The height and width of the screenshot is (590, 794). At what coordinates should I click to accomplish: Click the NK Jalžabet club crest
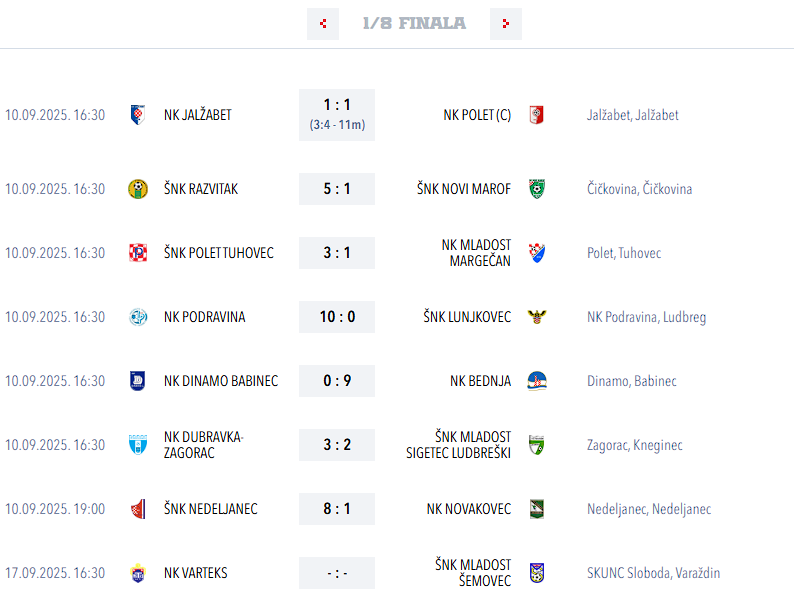pyautogui.click(x=138, y=115)
